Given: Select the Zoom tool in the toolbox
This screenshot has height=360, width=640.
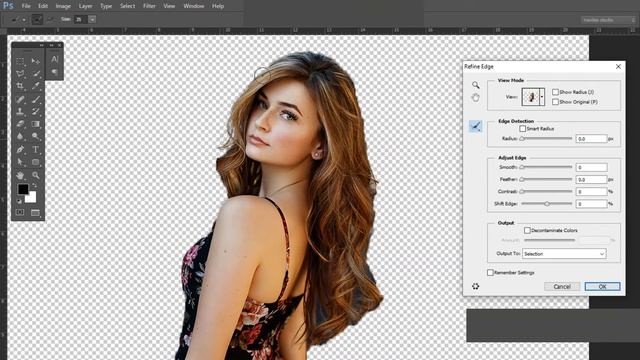Looking at the screenshot, I should click(x=36, y=175).
